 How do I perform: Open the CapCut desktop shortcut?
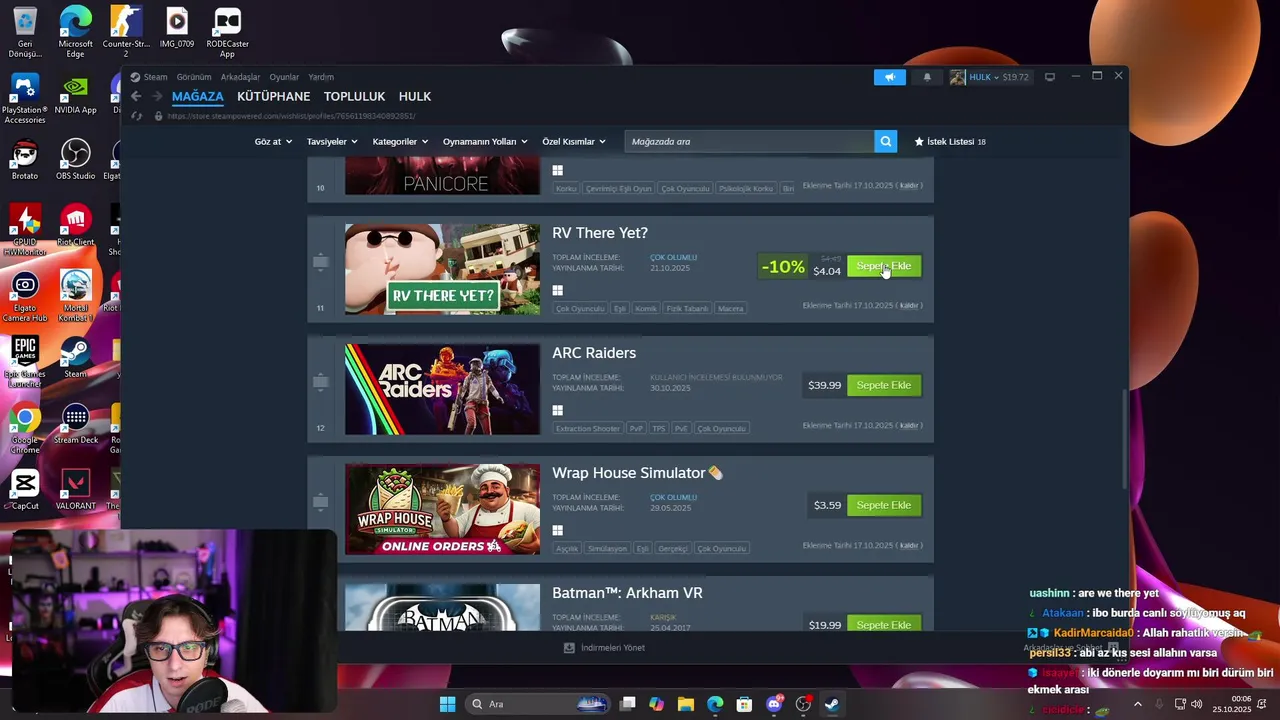[x=25, y=490]
